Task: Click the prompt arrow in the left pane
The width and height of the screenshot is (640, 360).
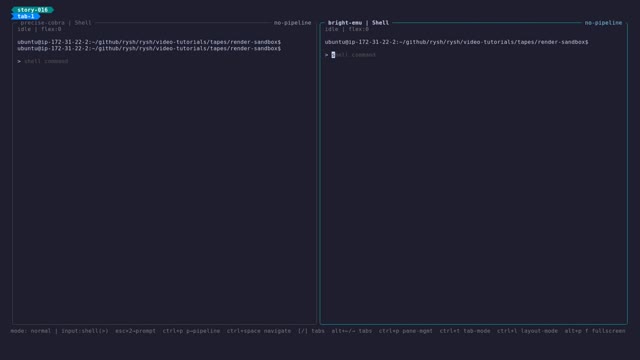Action: click(19, 61)
